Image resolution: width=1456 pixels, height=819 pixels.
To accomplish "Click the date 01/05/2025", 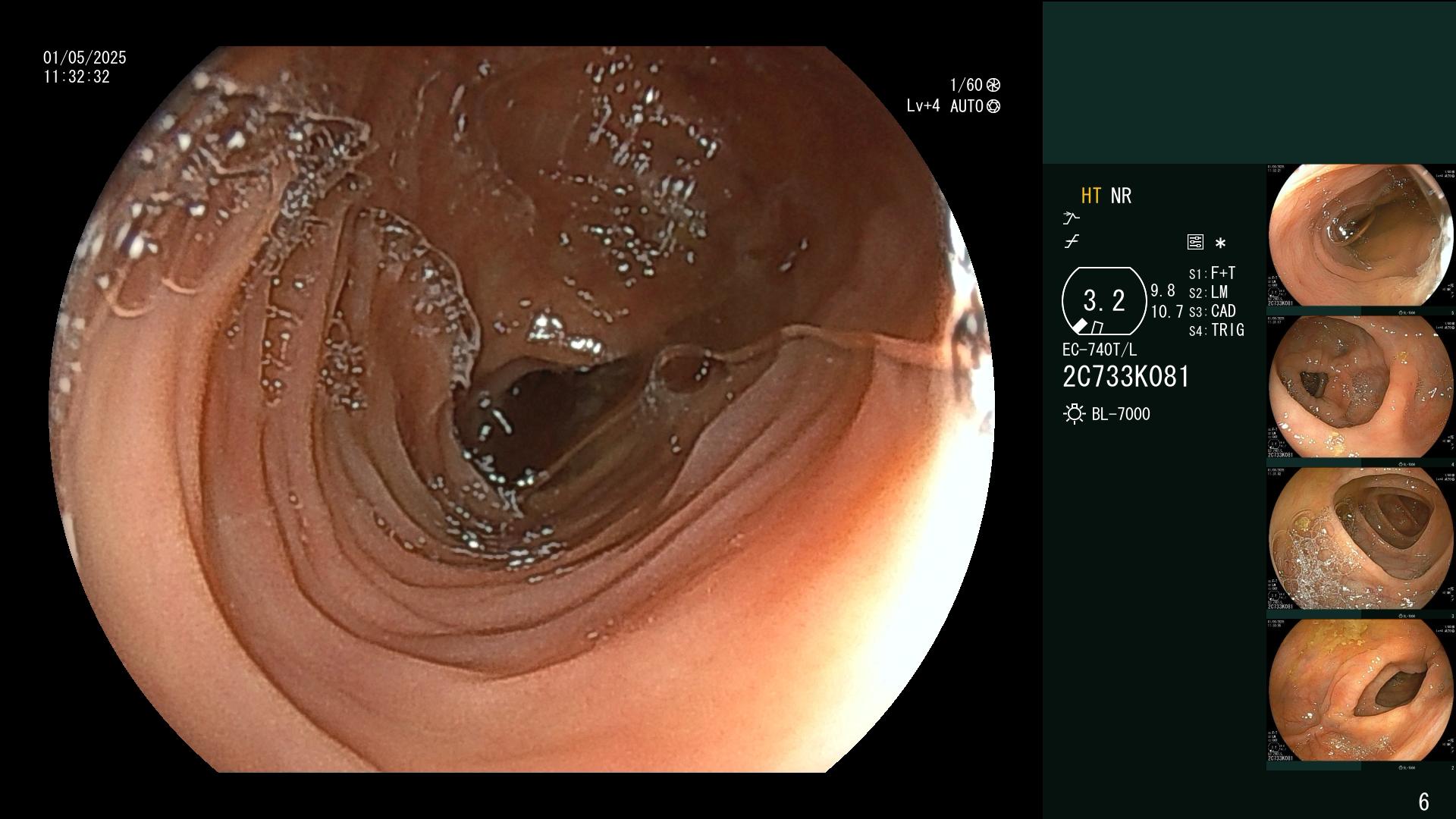I will (85, 58).
